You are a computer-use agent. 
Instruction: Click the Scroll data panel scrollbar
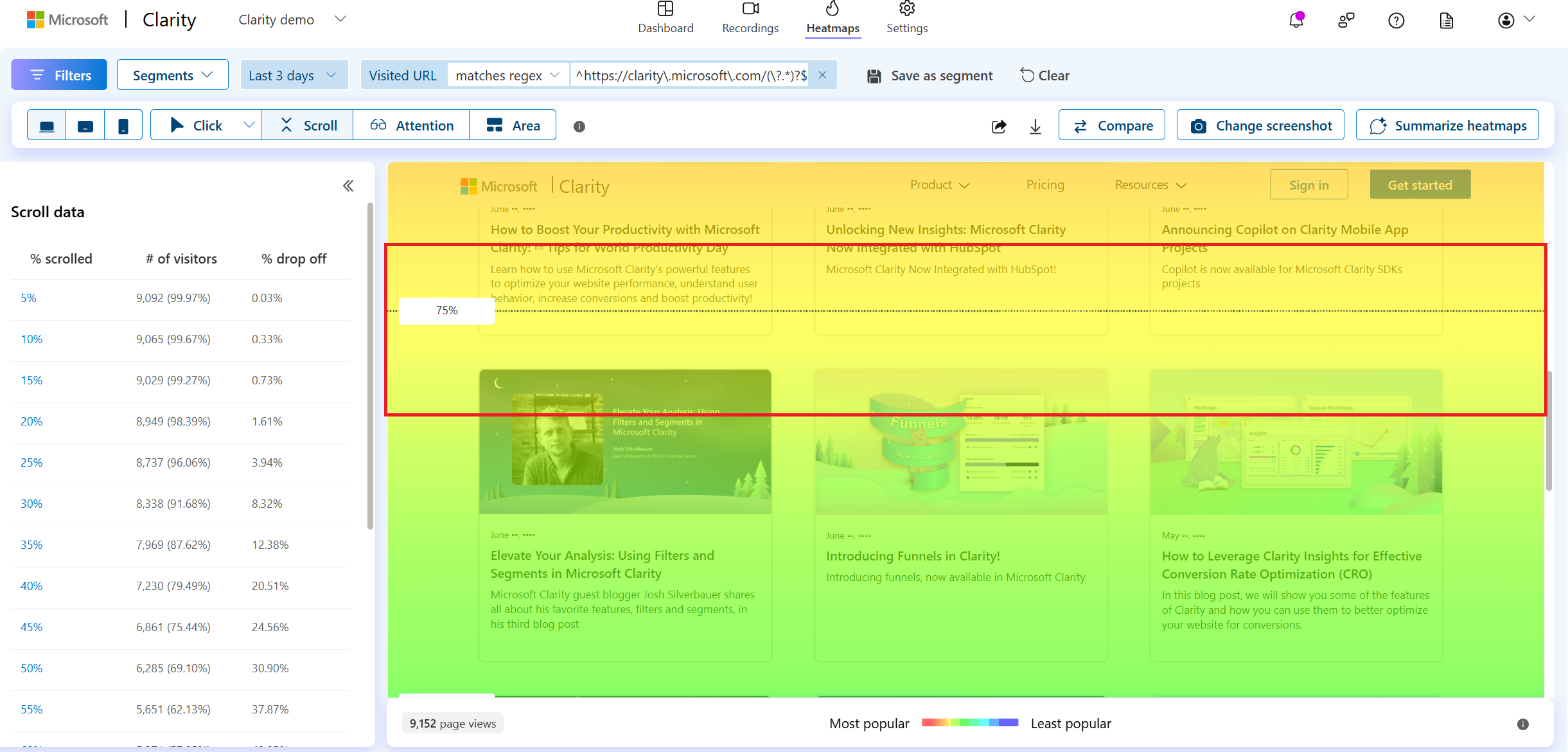(x=370, y=366)
